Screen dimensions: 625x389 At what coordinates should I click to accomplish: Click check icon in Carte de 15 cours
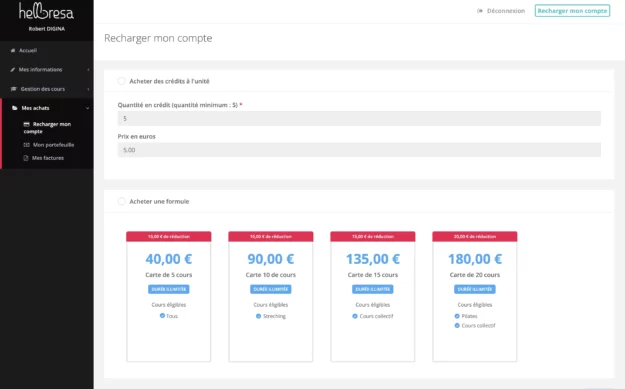355,316
